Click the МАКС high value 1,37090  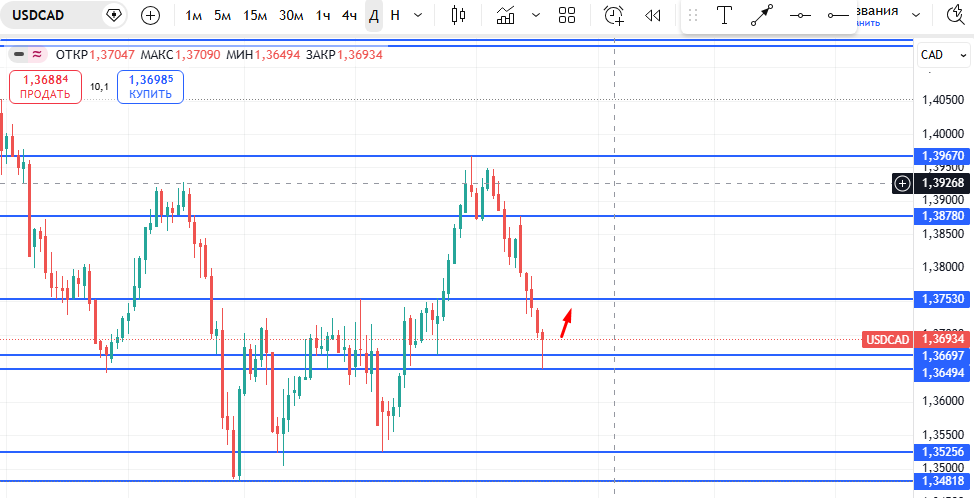(198, 55)
